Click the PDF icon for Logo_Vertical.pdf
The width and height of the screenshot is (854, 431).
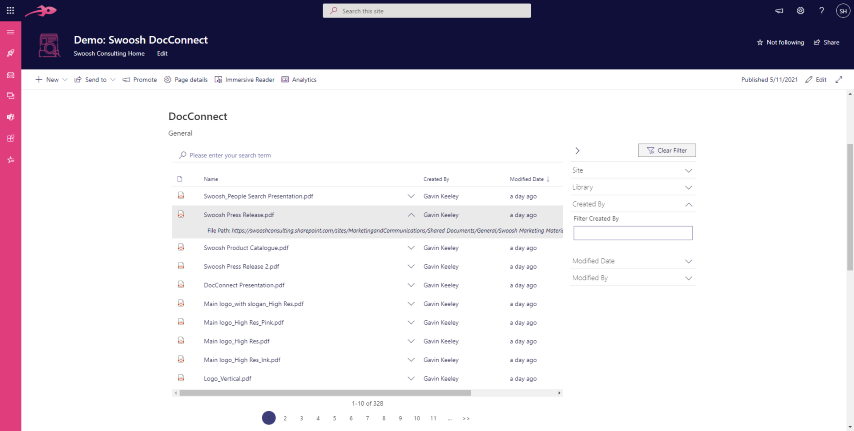tap(181, 378)
